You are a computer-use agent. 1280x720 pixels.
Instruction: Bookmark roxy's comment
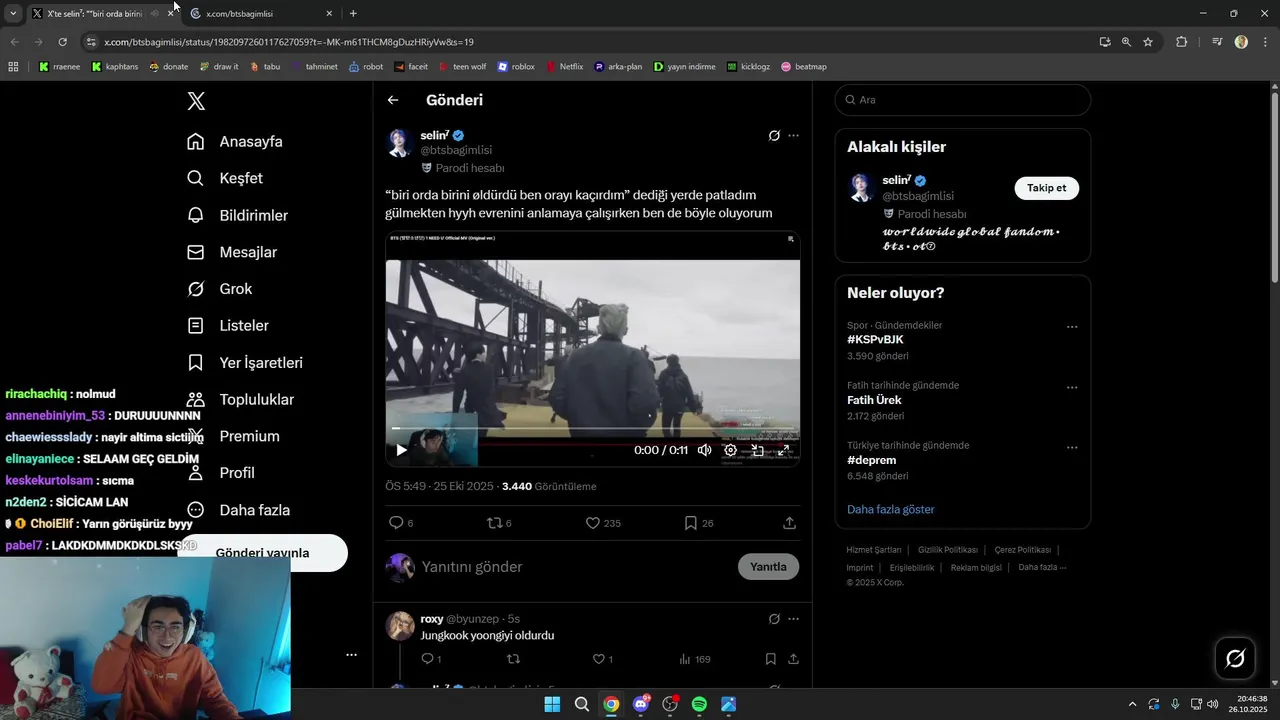coord(770,659)
